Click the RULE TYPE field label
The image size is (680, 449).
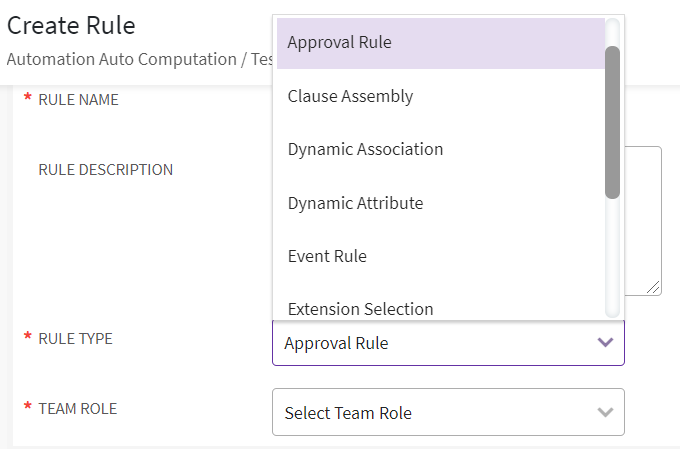(x=75, y=339)
